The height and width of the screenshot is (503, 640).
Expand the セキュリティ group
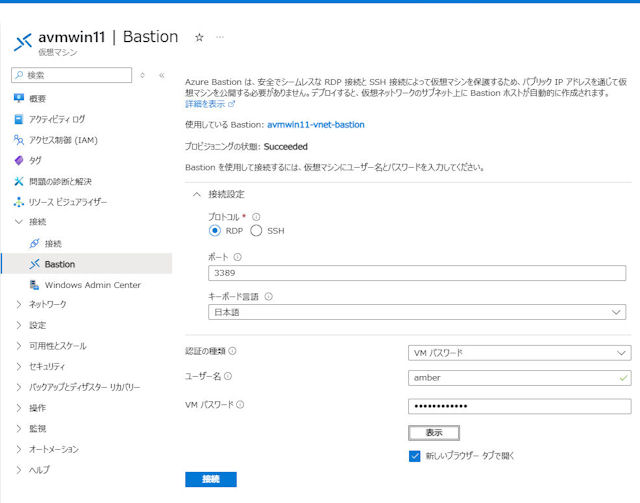pyautogui.click(x=19, y=366)
